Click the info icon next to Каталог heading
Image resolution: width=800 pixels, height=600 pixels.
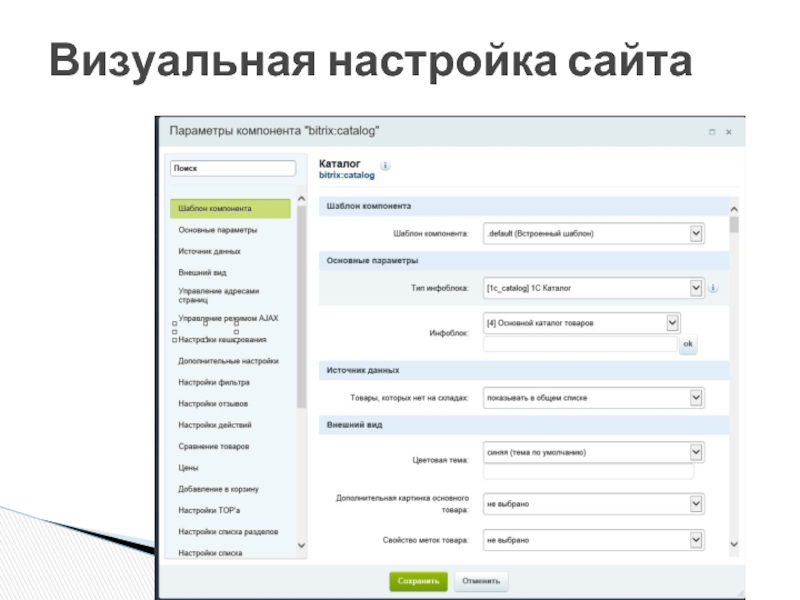[x=385, y=165]
